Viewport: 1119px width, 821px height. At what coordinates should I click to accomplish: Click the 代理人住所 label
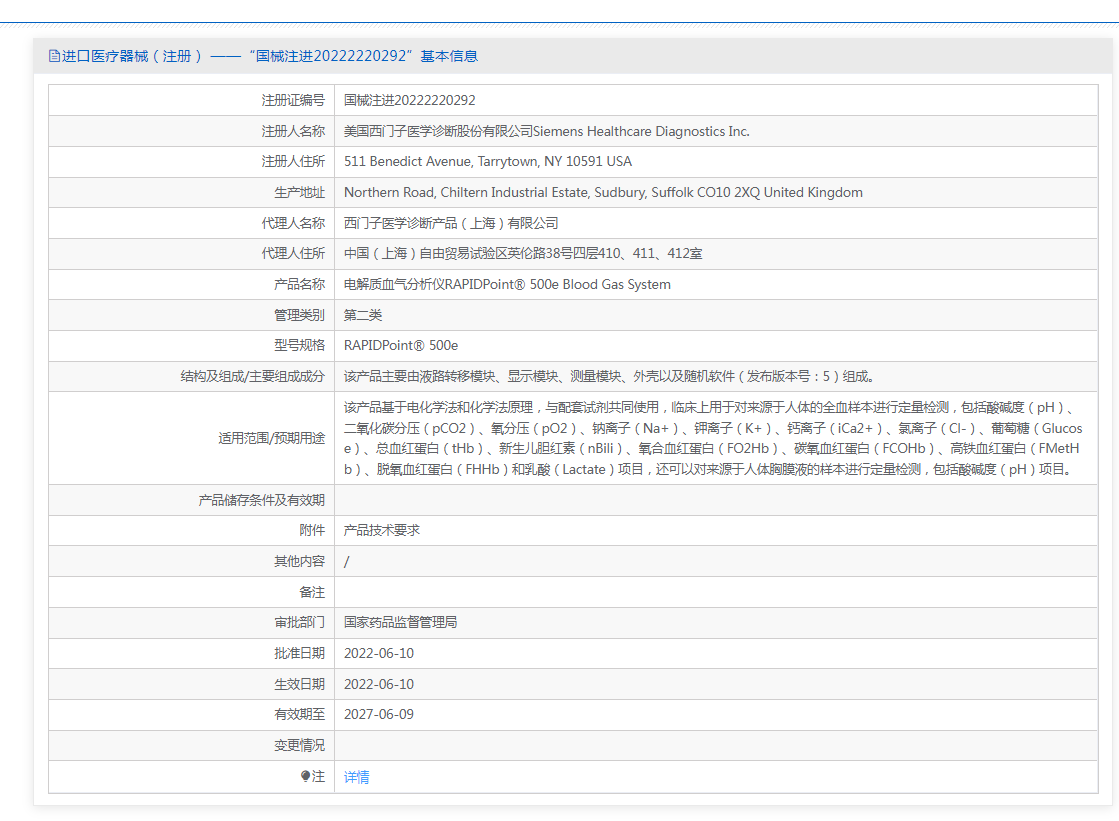293,253
